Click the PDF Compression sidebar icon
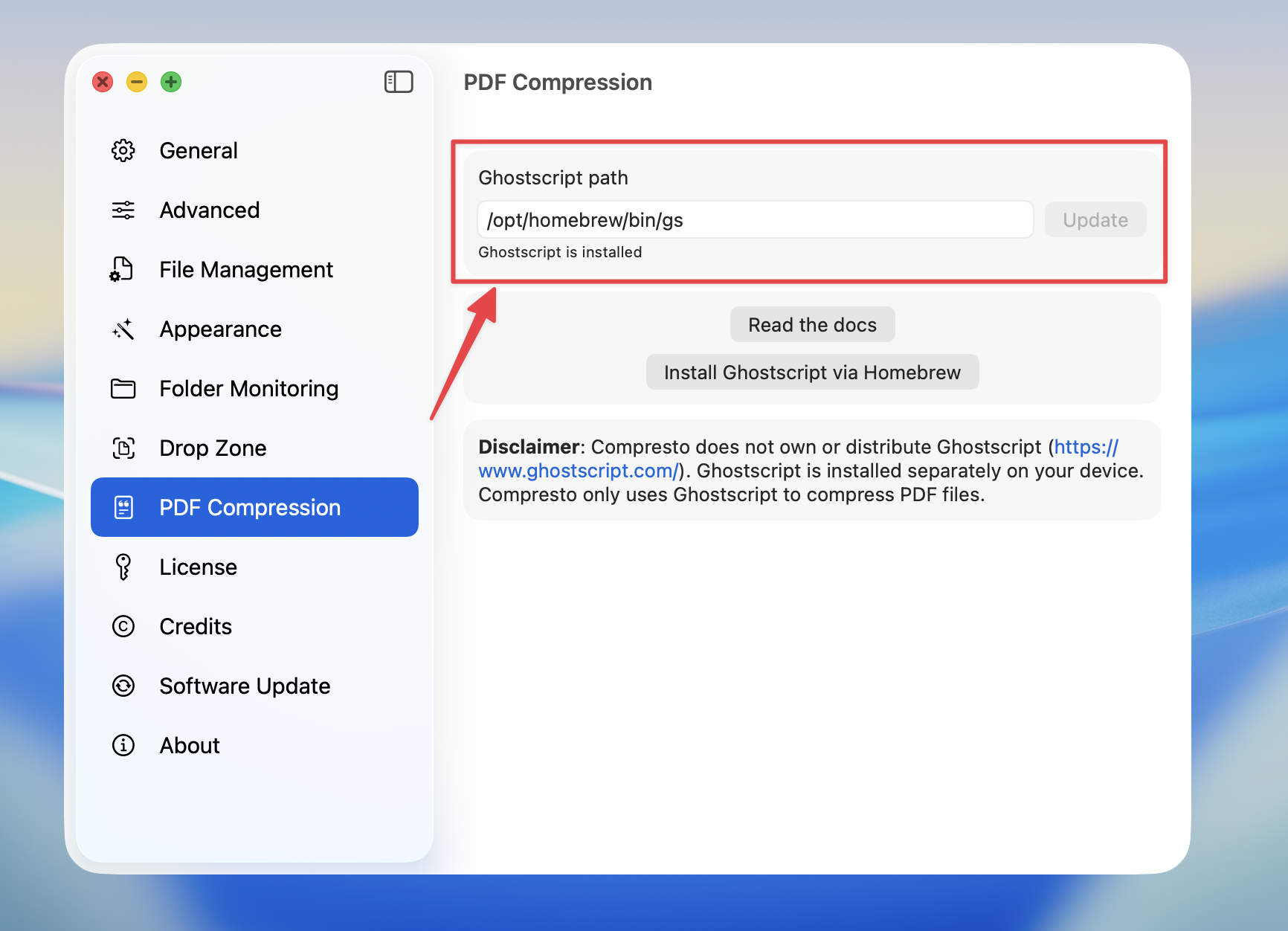1288x931 pixels. pyautogui.click(x=123, y=507)
